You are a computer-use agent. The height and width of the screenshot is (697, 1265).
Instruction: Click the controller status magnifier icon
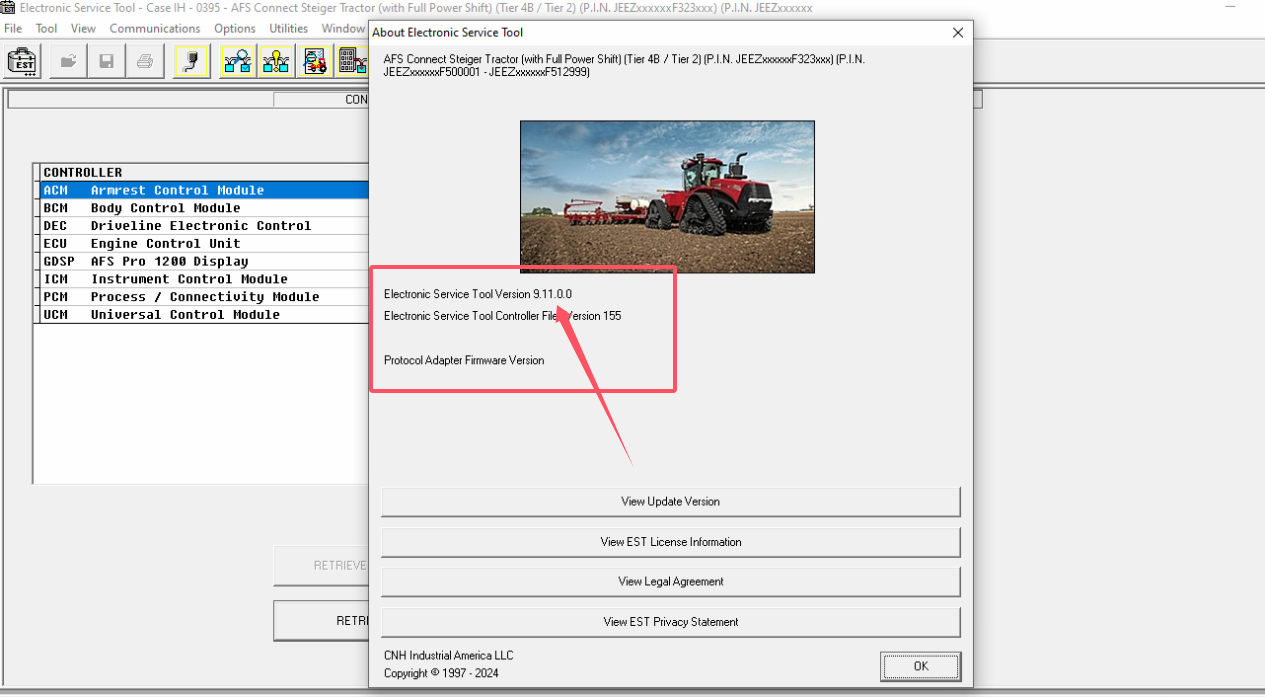pyautogui.click(x=238, y=61)
